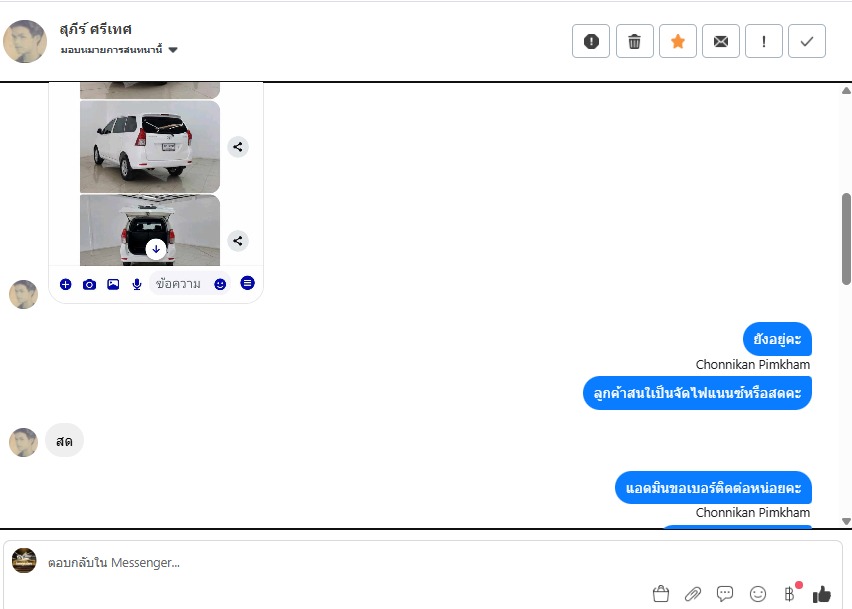Open the baht payment request icon
This screenshot has width=852, height=609.
coord(790,594)
